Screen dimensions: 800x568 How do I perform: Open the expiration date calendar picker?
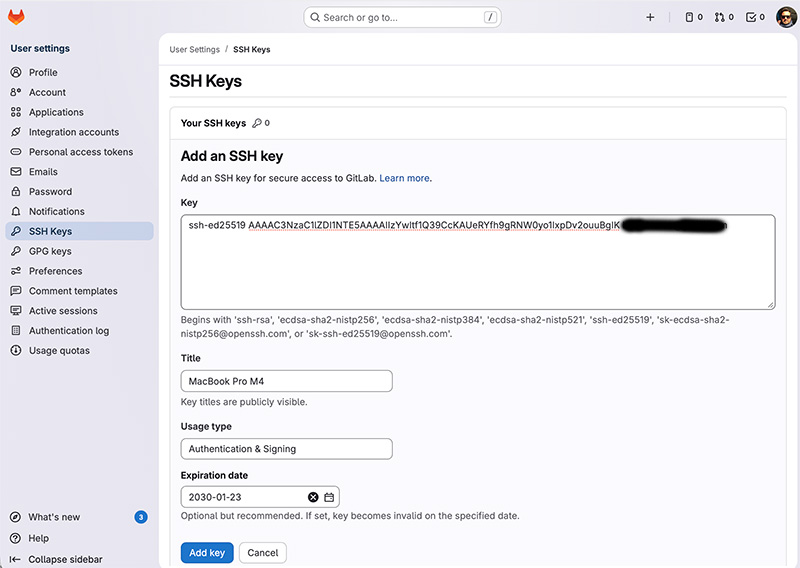pyautogui.click(x=329, y=497)
